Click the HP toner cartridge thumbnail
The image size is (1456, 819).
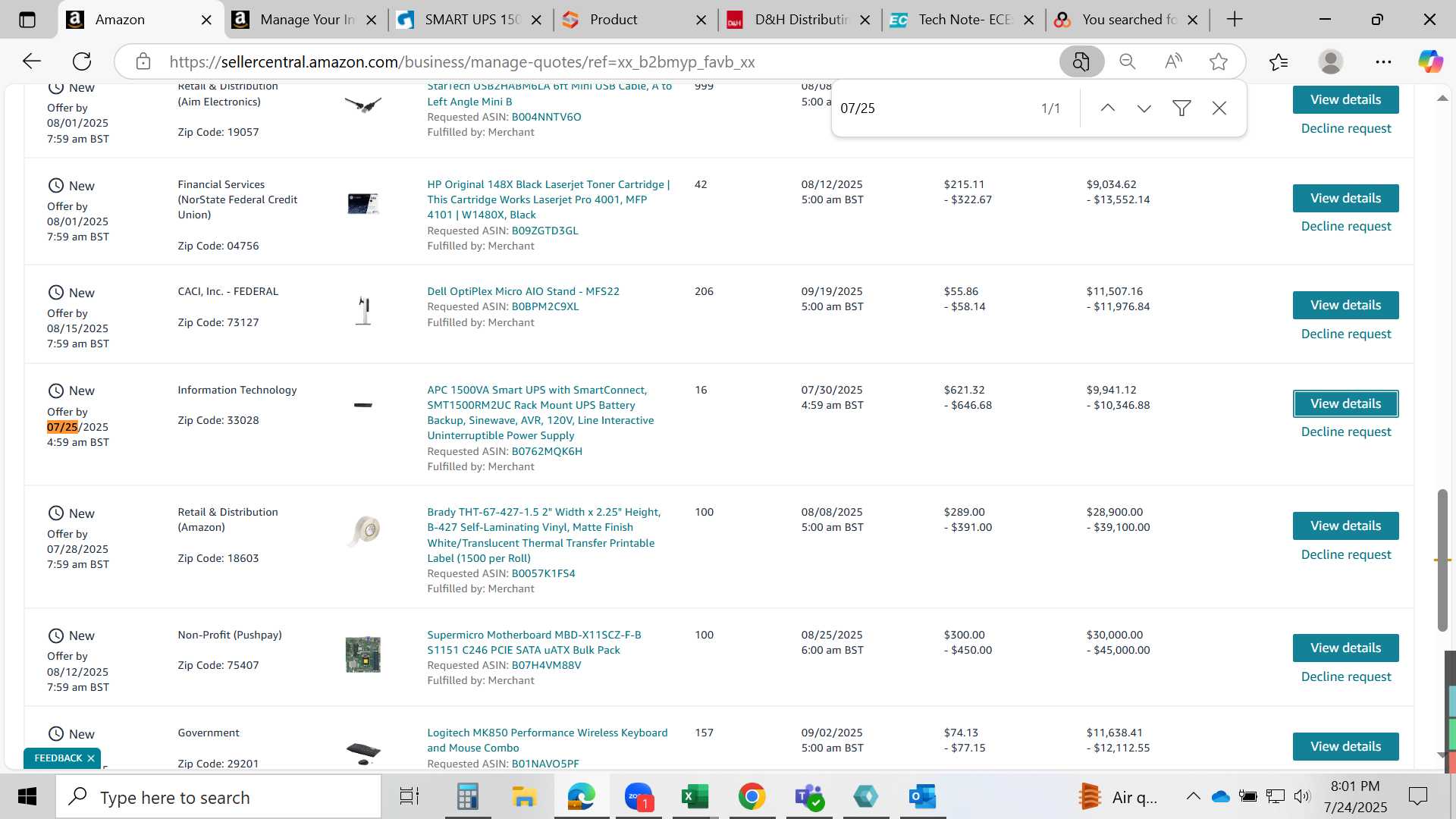(x=363, y=203)
